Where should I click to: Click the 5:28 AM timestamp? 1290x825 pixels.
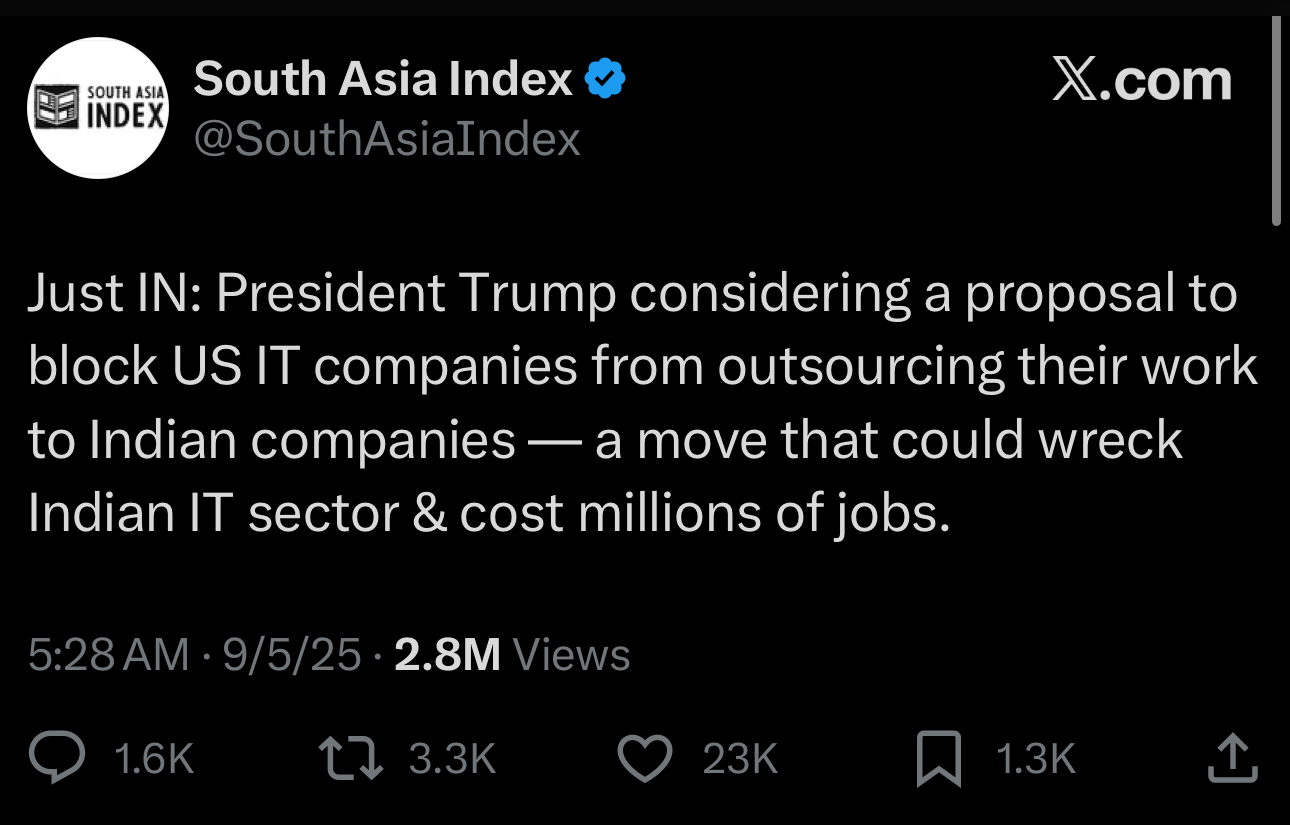click(108, 656)
